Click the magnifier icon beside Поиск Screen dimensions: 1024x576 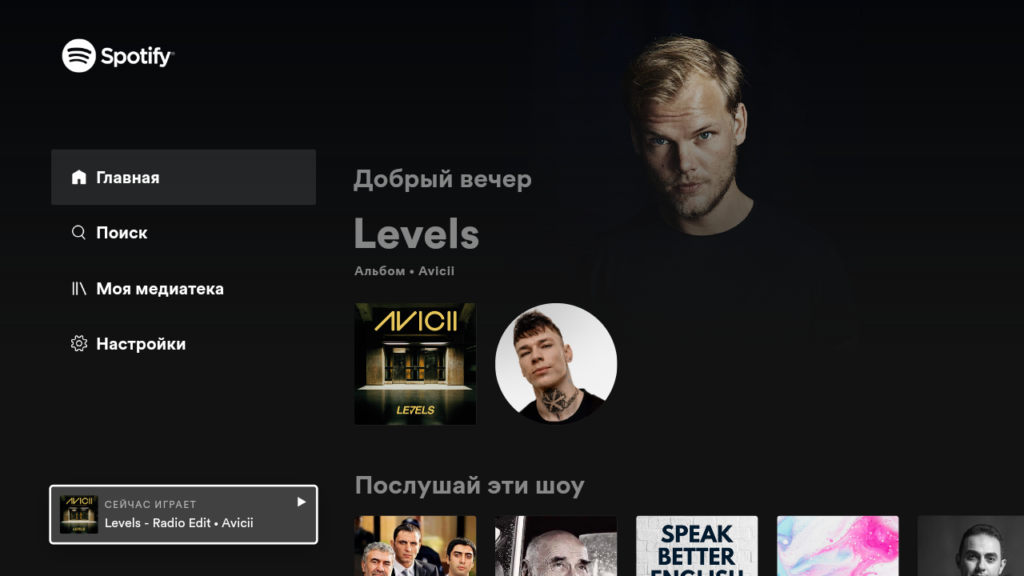click(78, 232)
